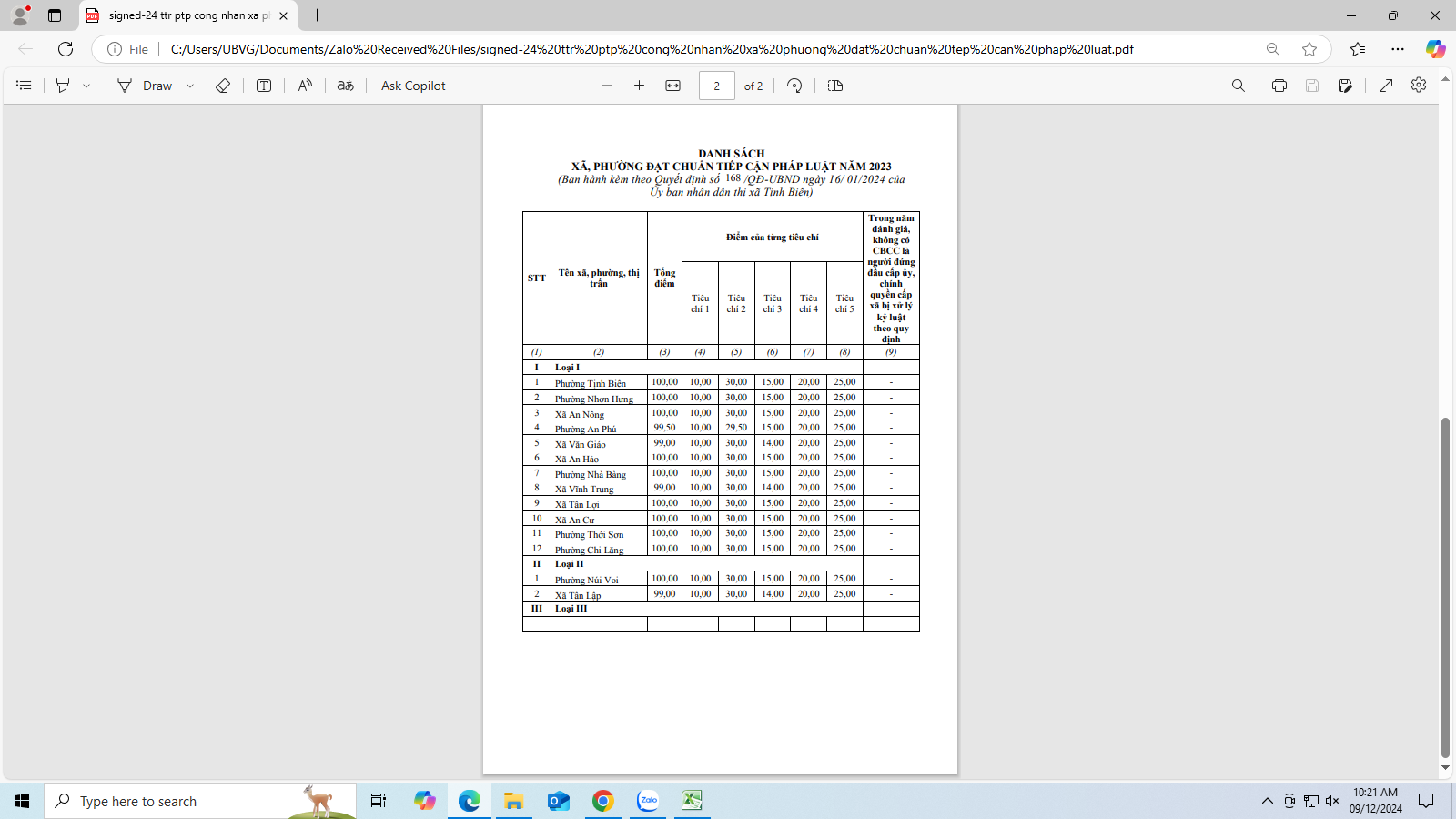The image size is (1456, 819).
Task: Open File Explorer from taskbar
Action: pyautogui.click(x=514, y=801)
